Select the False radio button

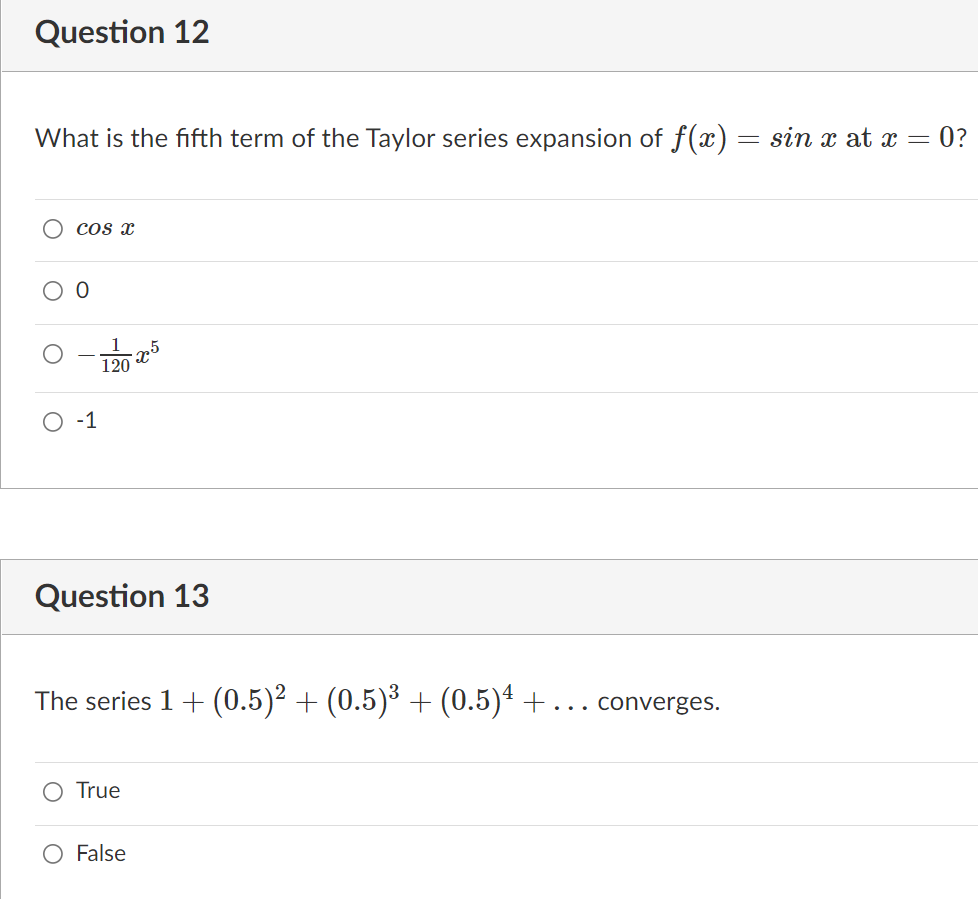click(53, 854)
